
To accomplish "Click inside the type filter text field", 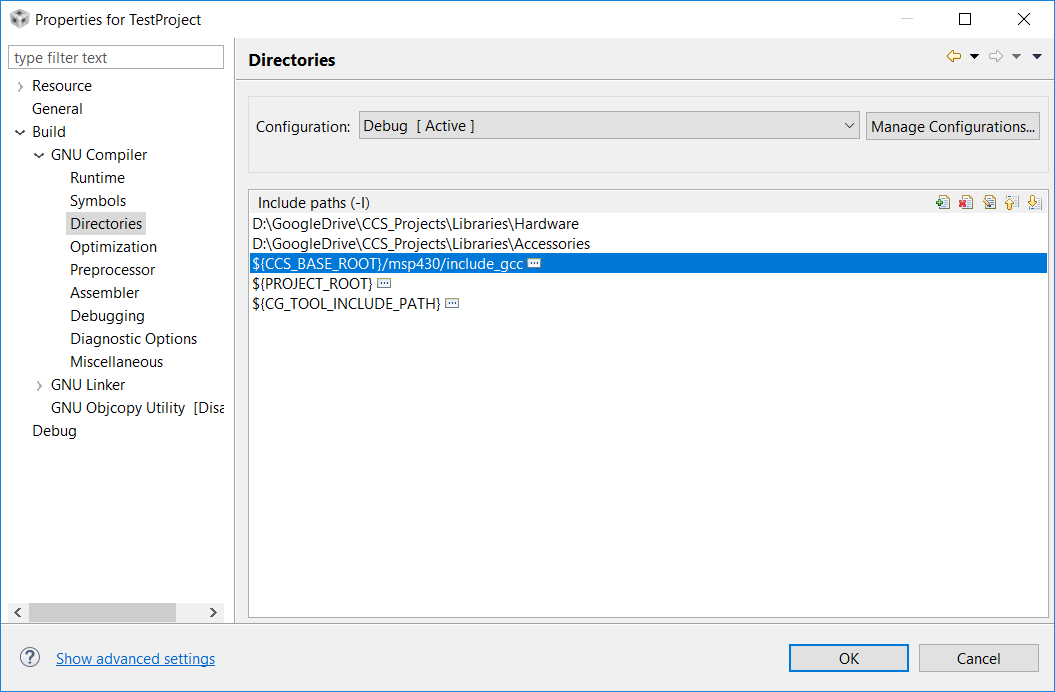I will [115, 57].
